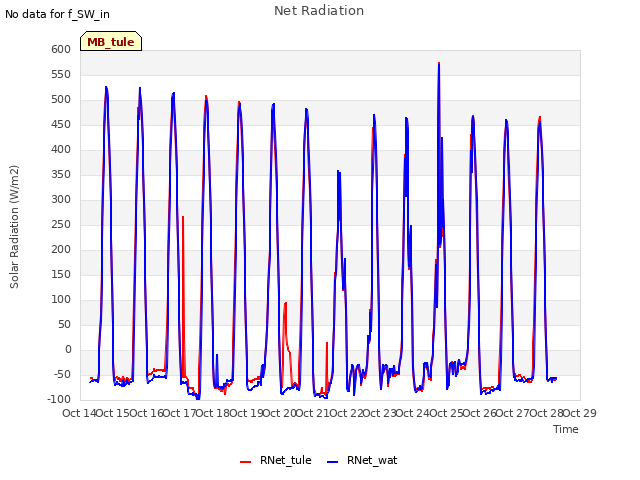Screen dimensions: 640x480
Task: Click the 50 y-axis tick label
Action: click(x=64, y=324)
